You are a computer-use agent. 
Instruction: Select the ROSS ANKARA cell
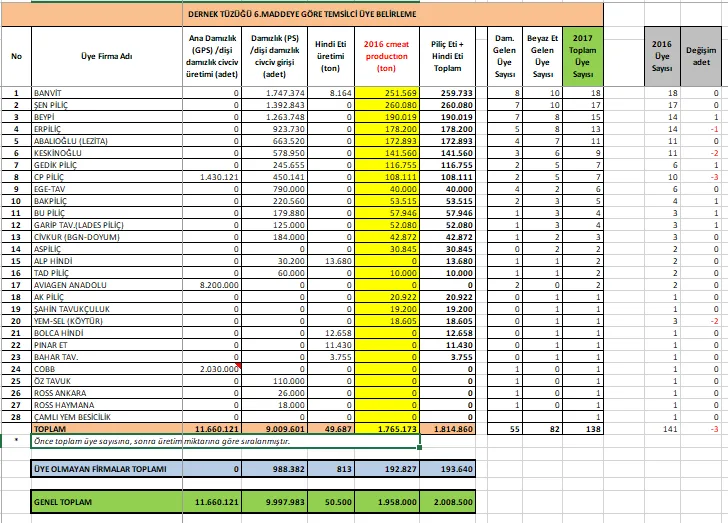(107, 393)
